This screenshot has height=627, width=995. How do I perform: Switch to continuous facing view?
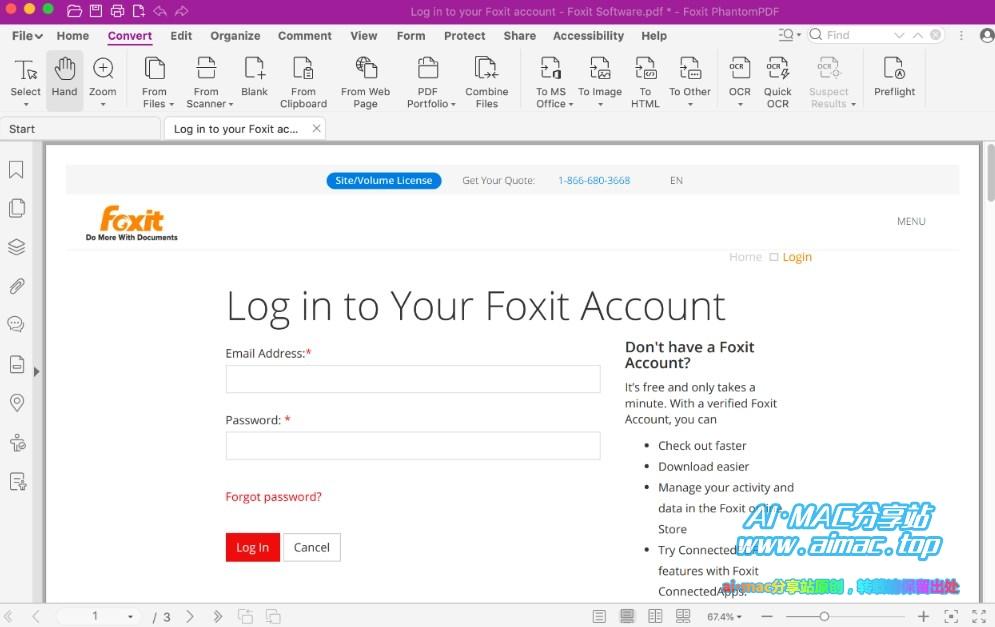(x=683, y=616)
